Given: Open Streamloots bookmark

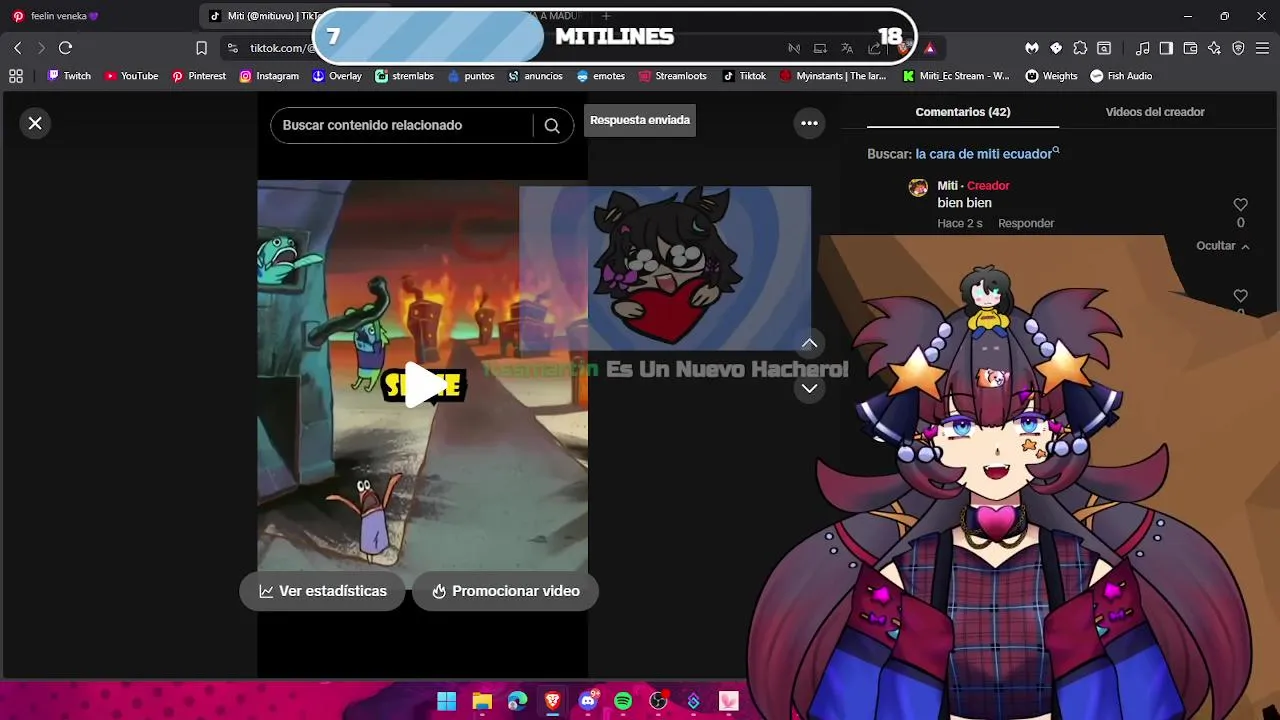Looking at the screenshot, I should pos(672,76).
